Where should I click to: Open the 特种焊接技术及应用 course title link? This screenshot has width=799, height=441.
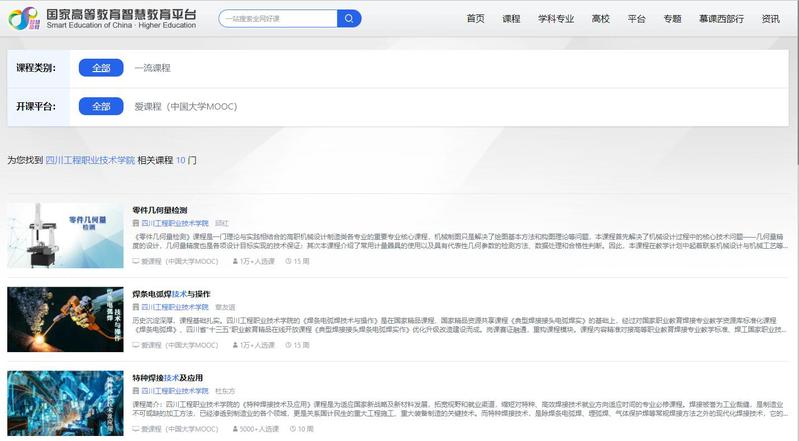(168, 379)
